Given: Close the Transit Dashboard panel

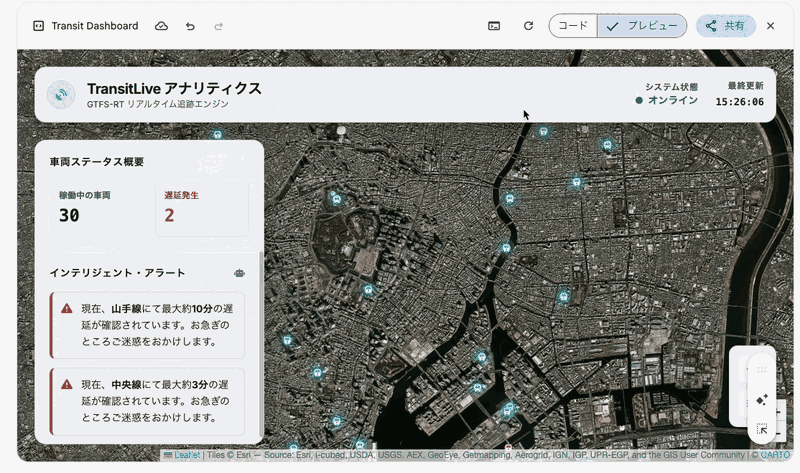Looking at the screenshot, I should tap(770, 26).
